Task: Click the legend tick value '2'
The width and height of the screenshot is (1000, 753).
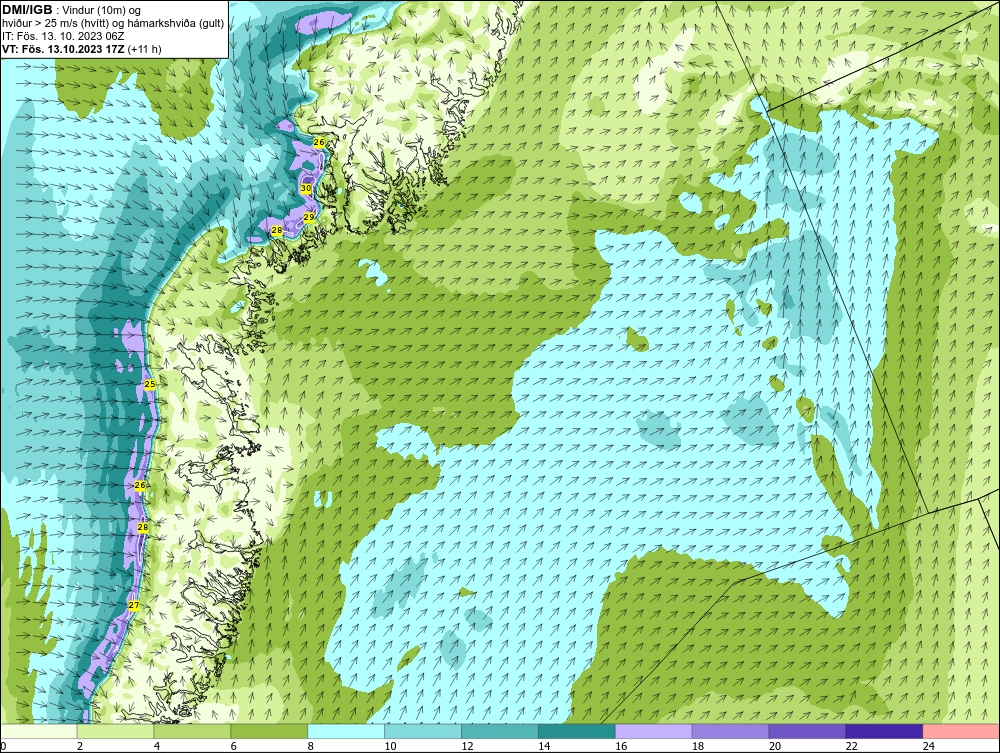Action: [80, 746]
